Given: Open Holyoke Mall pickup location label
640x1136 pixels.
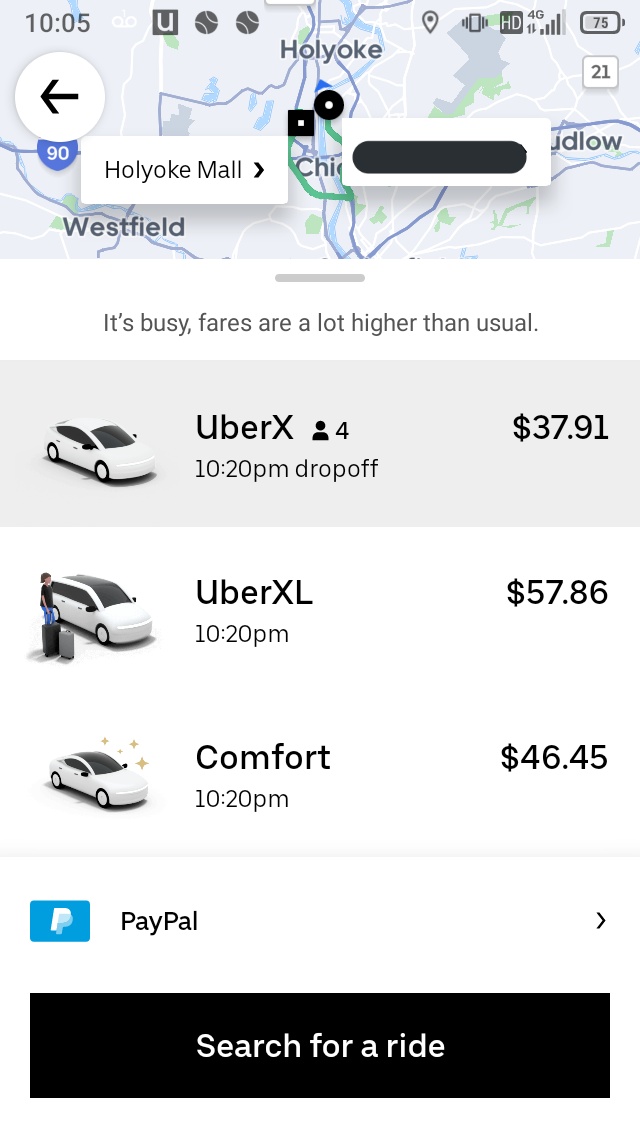Looking at the screenshot, I should pos(185,170).
